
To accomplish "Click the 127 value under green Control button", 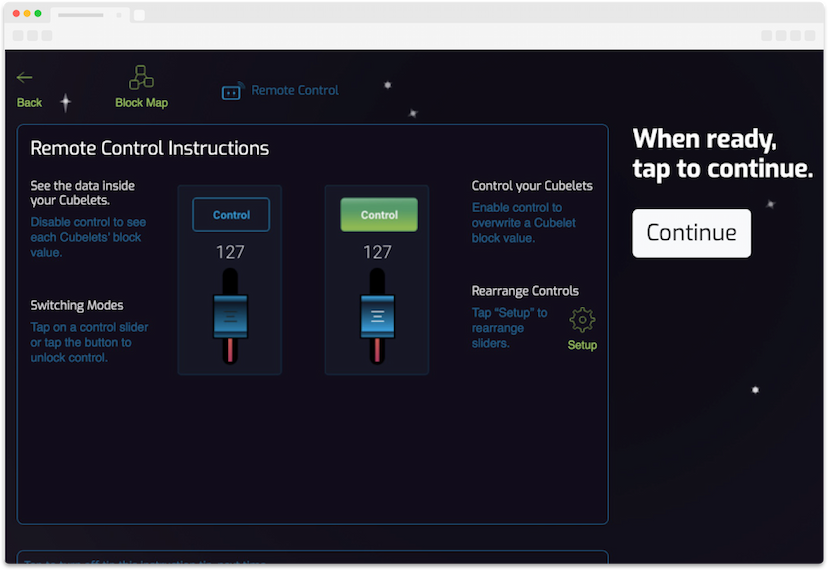I will pos(377,253).
